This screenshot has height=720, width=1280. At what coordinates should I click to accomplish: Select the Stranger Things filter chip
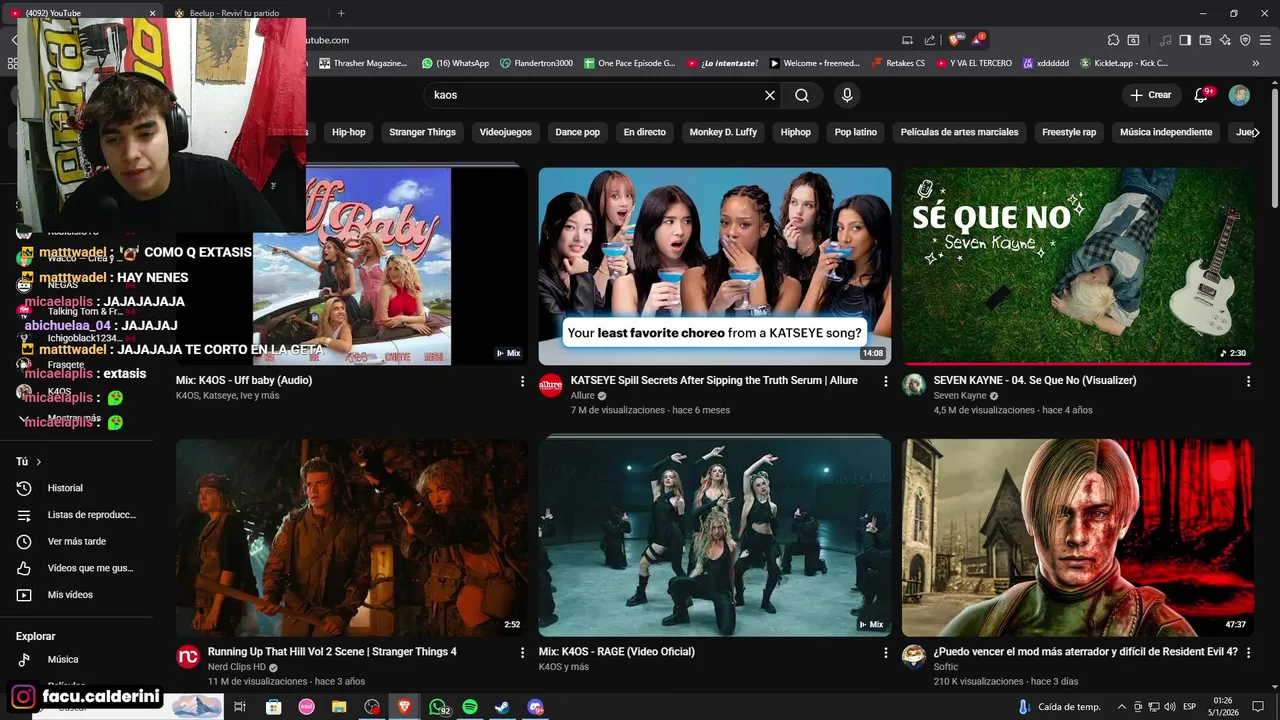422,132
